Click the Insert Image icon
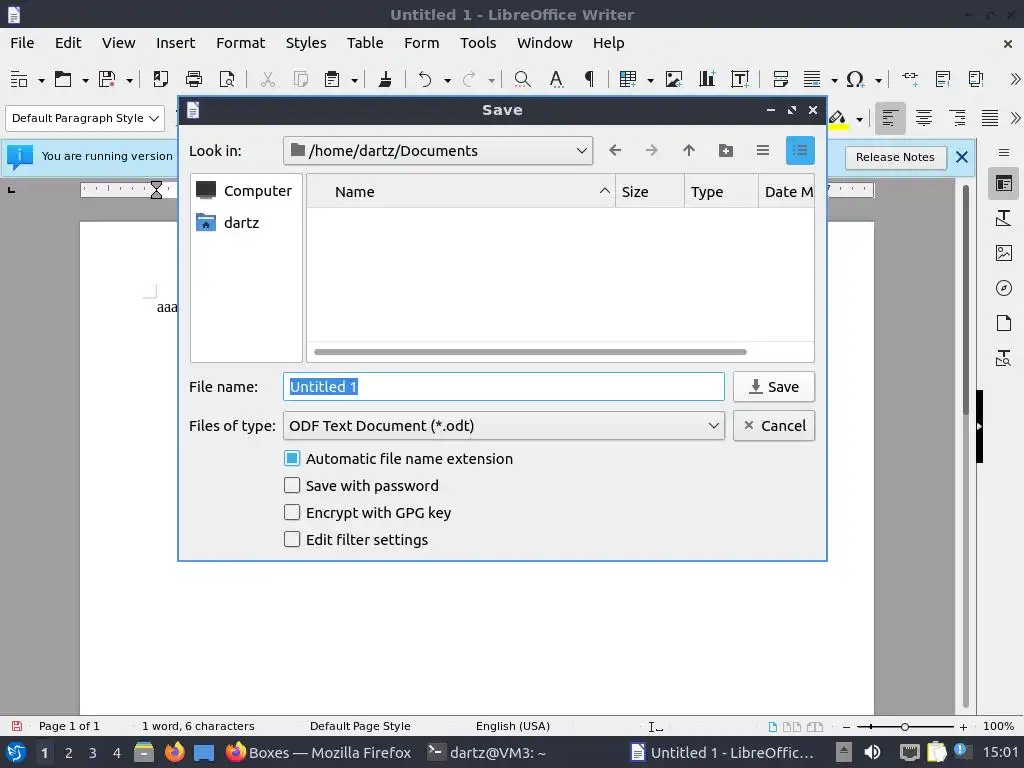Image resolution: width=1024 pixels, height=768 pixels. coord(673,79)
